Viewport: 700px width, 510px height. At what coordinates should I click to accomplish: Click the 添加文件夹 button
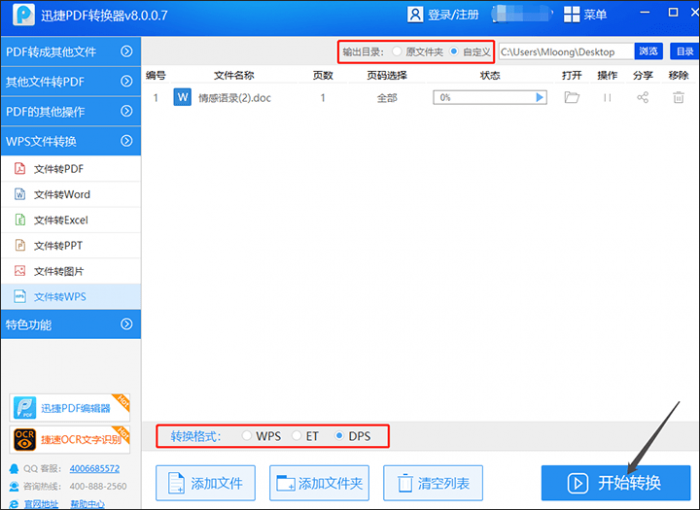319,483
